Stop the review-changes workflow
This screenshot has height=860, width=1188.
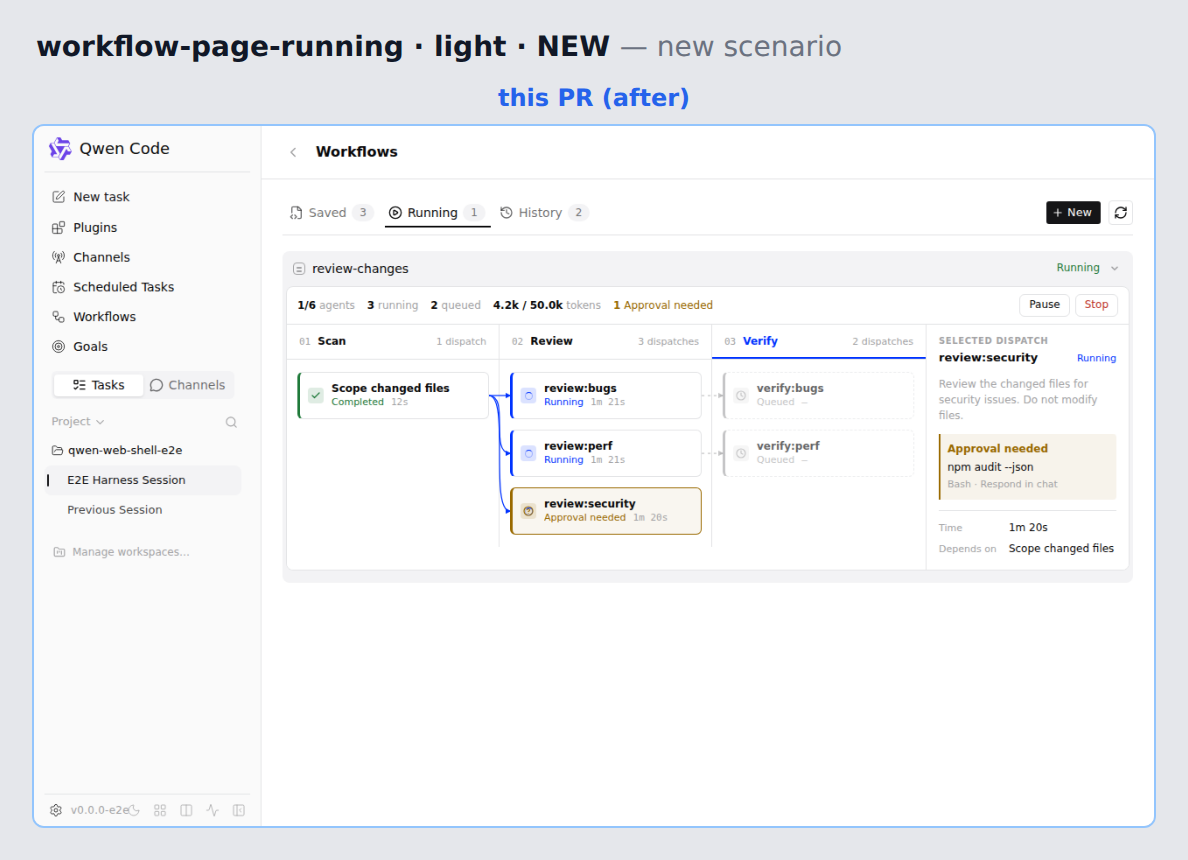click(1096, 305)
